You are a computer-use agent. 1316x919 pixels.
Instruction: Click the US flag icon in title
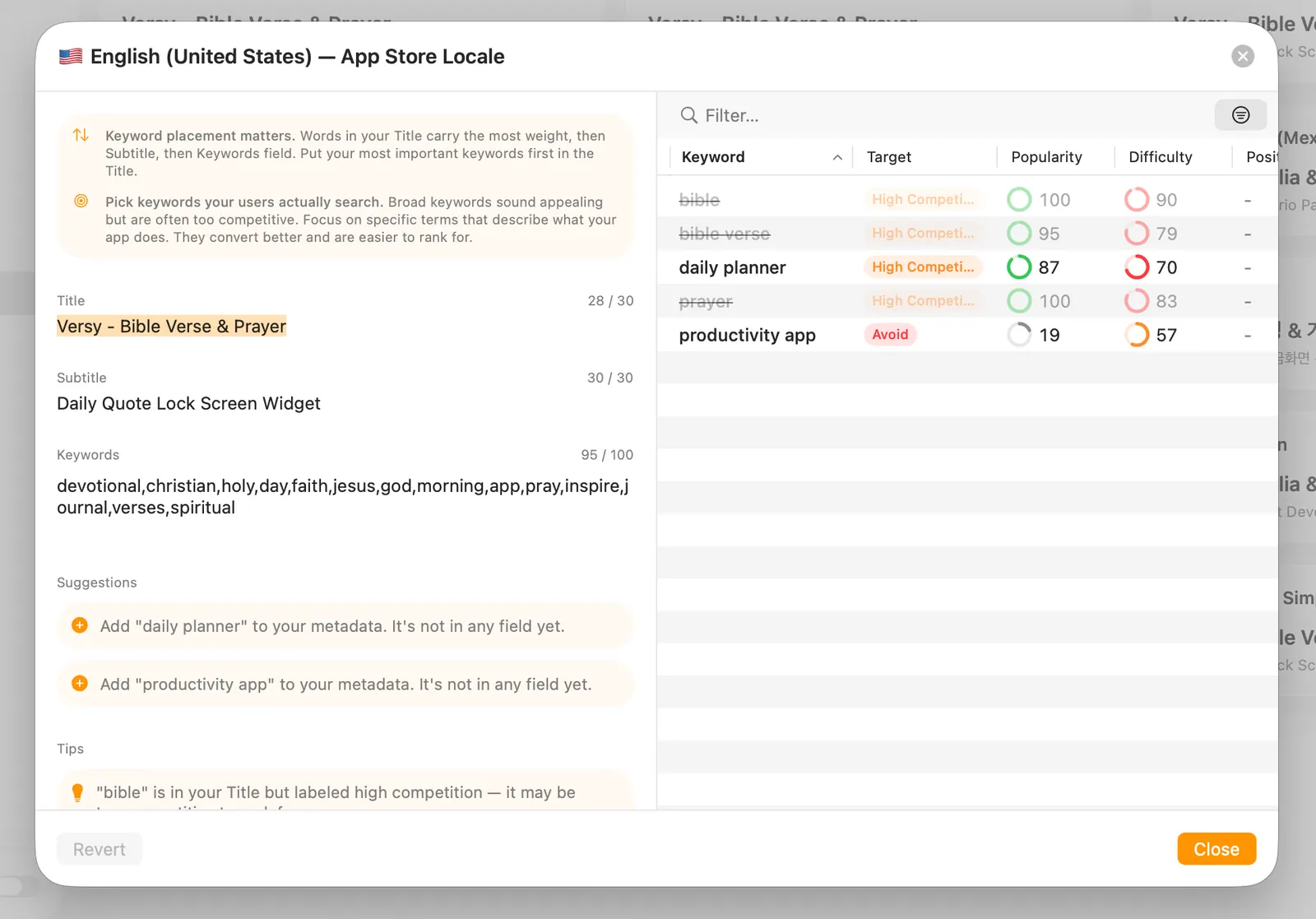click(x=71, y=57)
